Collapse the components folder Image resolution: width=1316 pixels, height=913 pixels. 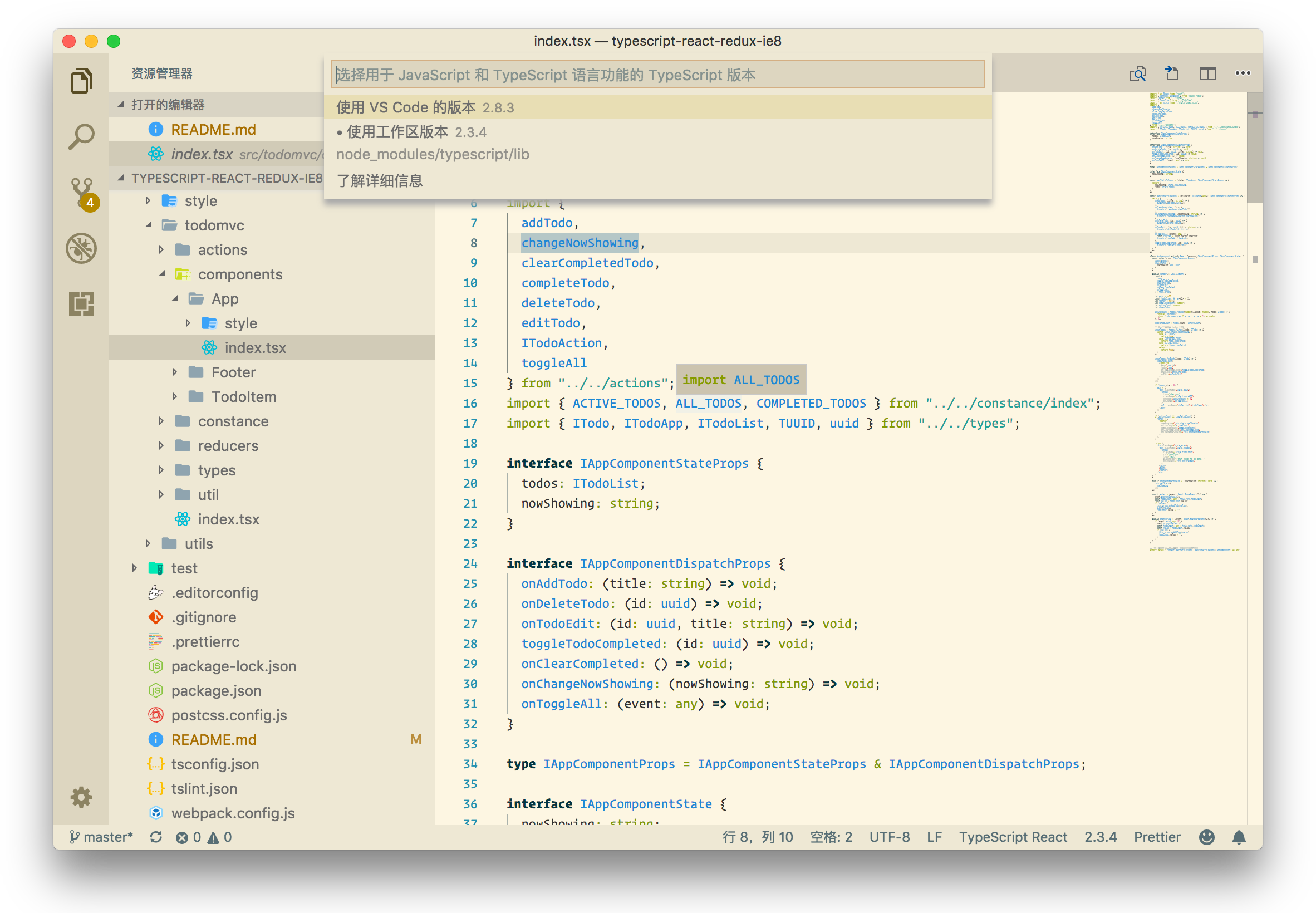(x=239, y=274)
